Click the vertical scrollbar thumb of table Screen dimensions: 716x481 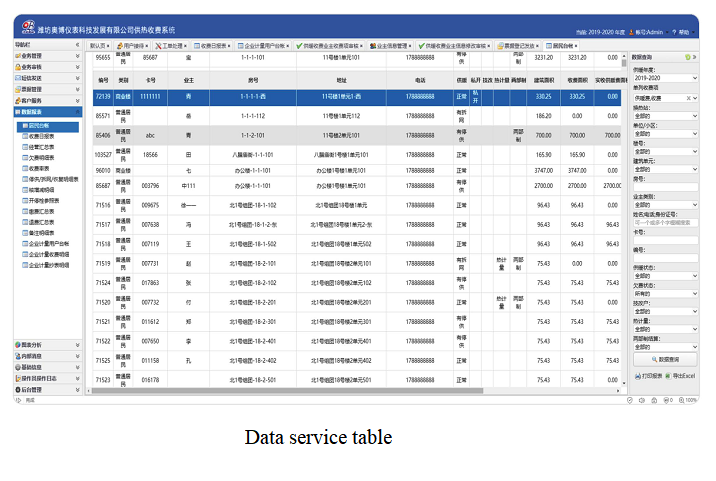pyautogui.click(x=624, y=63)
